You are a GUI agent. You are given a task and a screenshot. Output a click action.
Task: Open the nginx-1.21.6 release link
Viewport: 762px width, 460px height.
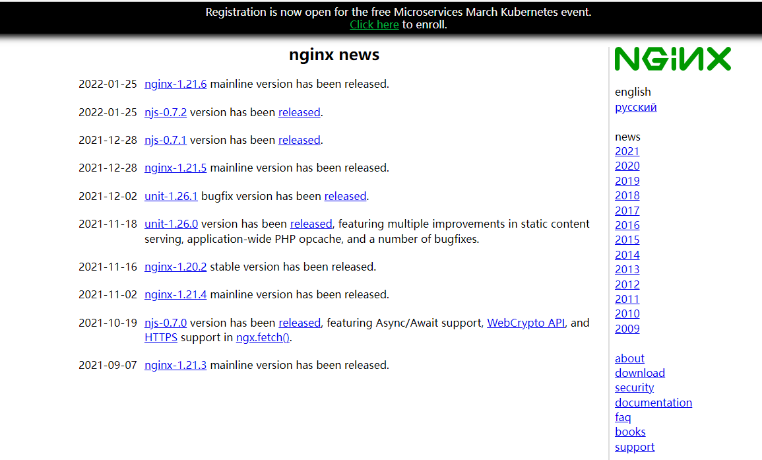(175, 84)
